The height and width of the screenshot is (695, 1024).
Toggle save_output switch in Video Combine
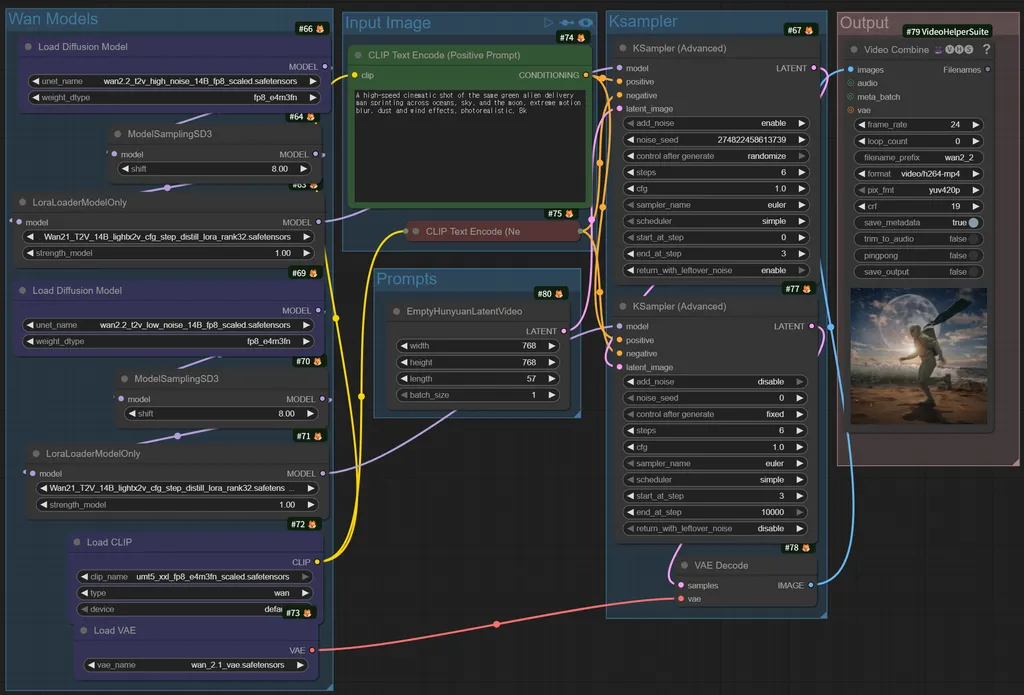tap(973, 272)
